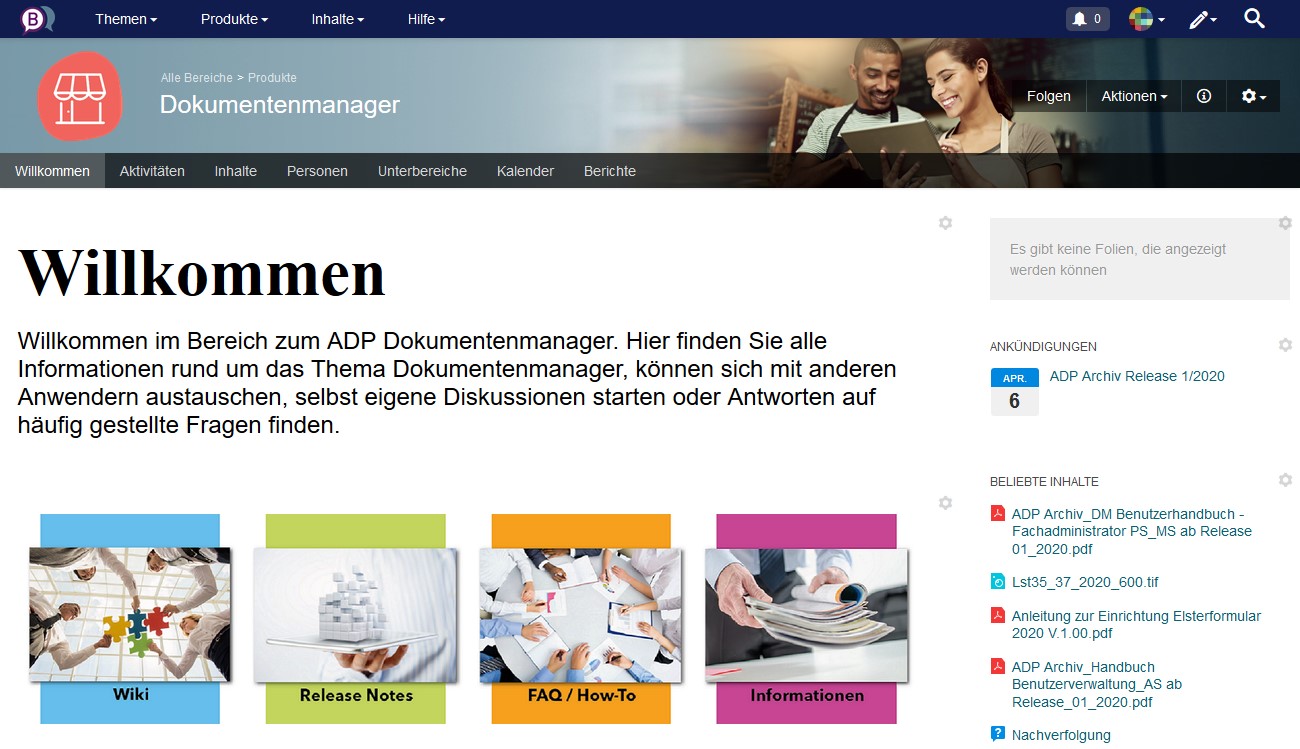Screen dimensions: 1300x749
Task: Open the notifications bell
Action: tap(1087, 19)
